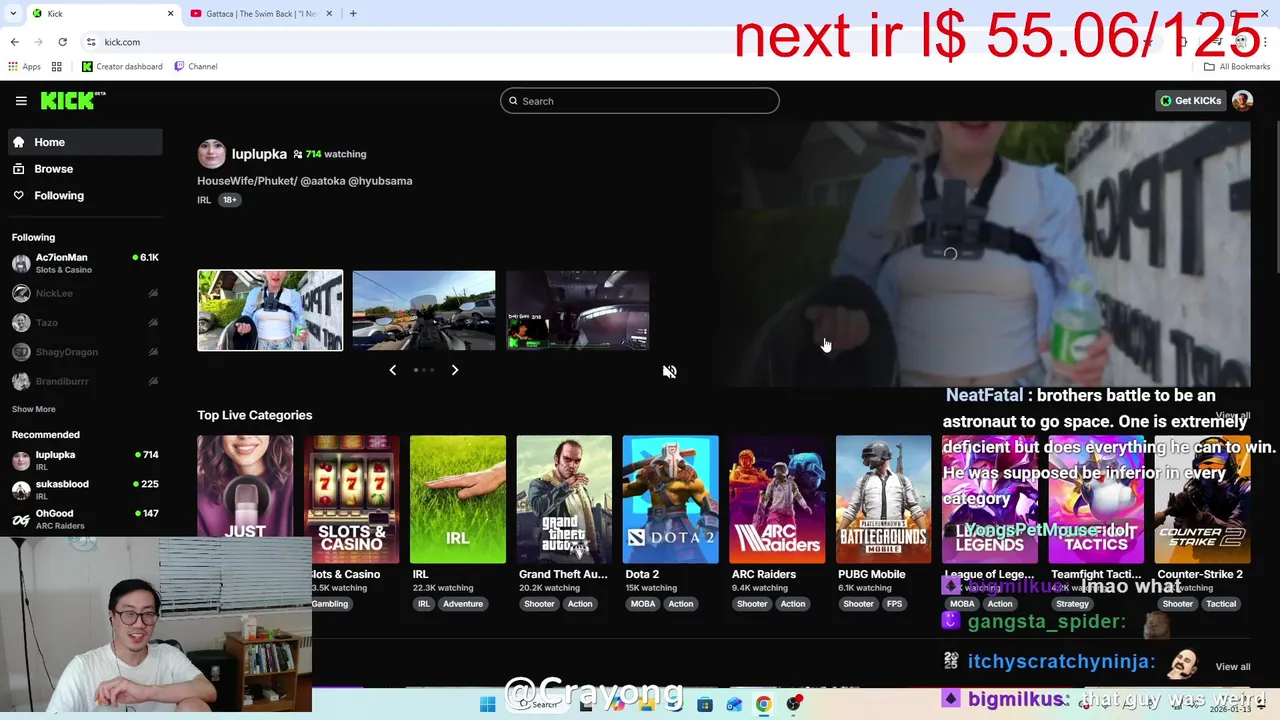1280x720 pixels.
Task: Open the Slots & Casino category card
Action: pyautogui.click(x=351, y=499)
